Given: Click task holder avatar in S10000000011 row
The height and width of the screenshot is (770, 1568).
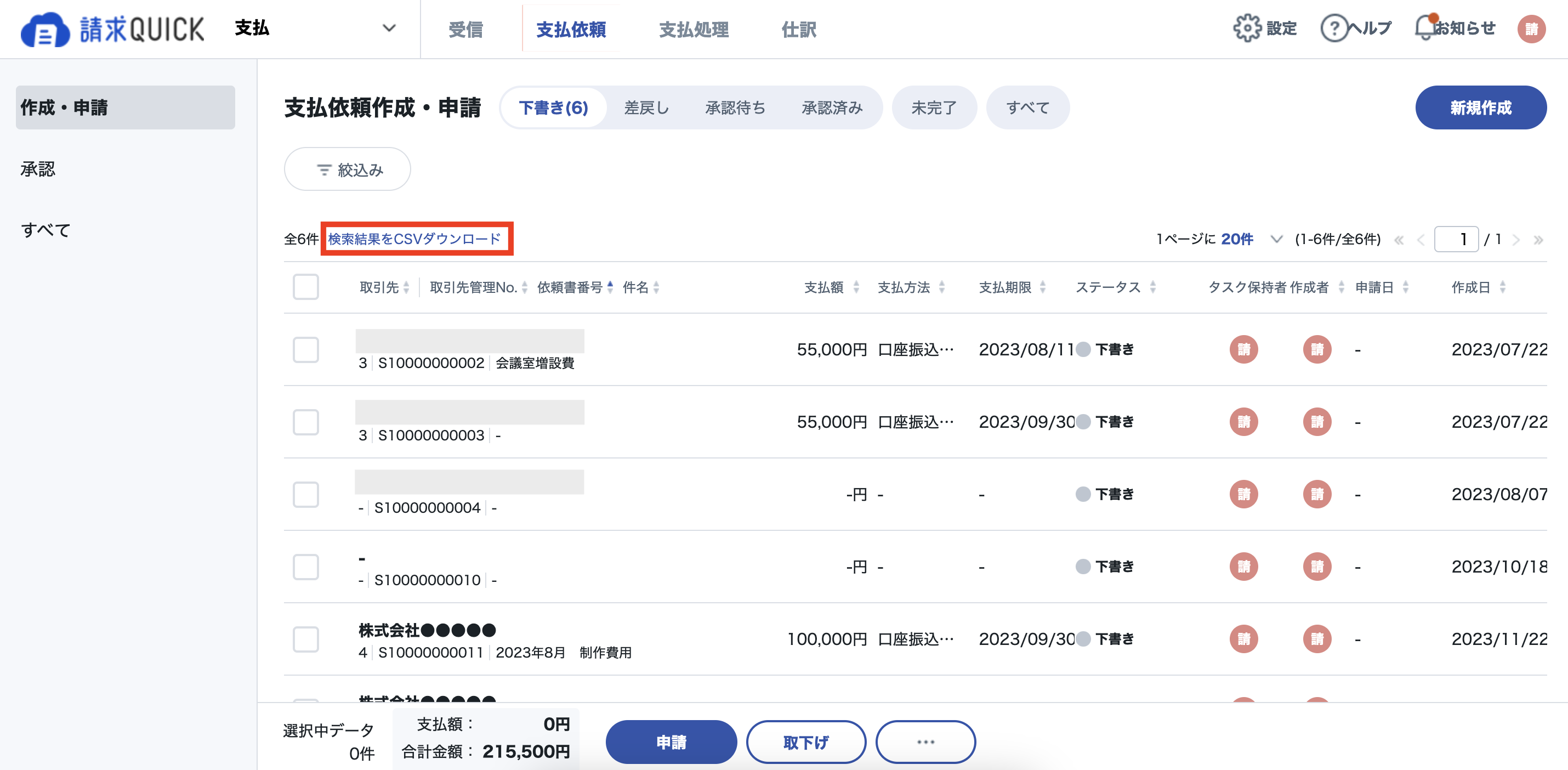Looking at the screenshot, I should pyautogui.click(x=1243, y=639).
